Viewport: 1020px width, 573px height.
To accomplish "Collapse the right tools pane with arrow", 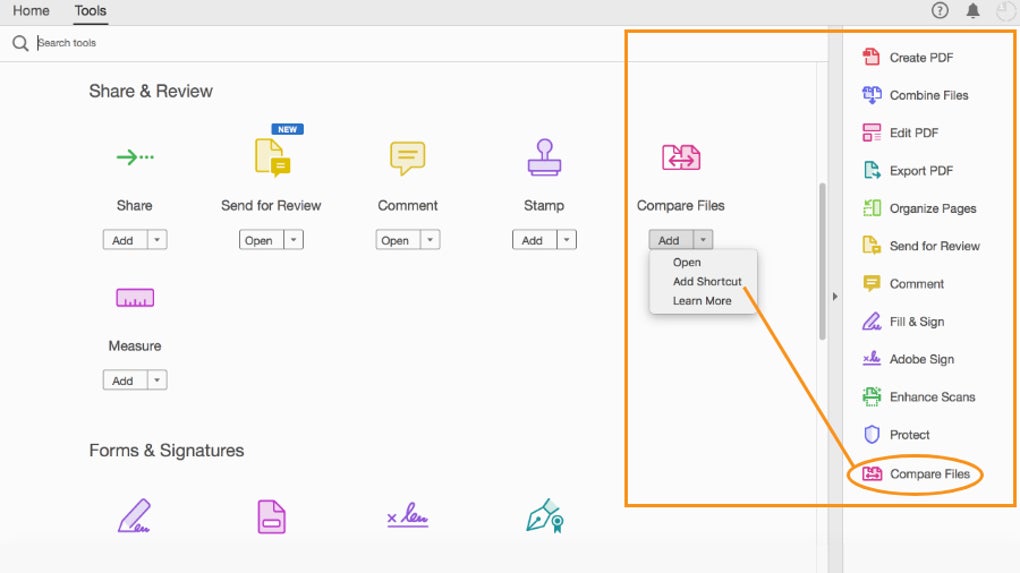I will [x=835, y=296].
